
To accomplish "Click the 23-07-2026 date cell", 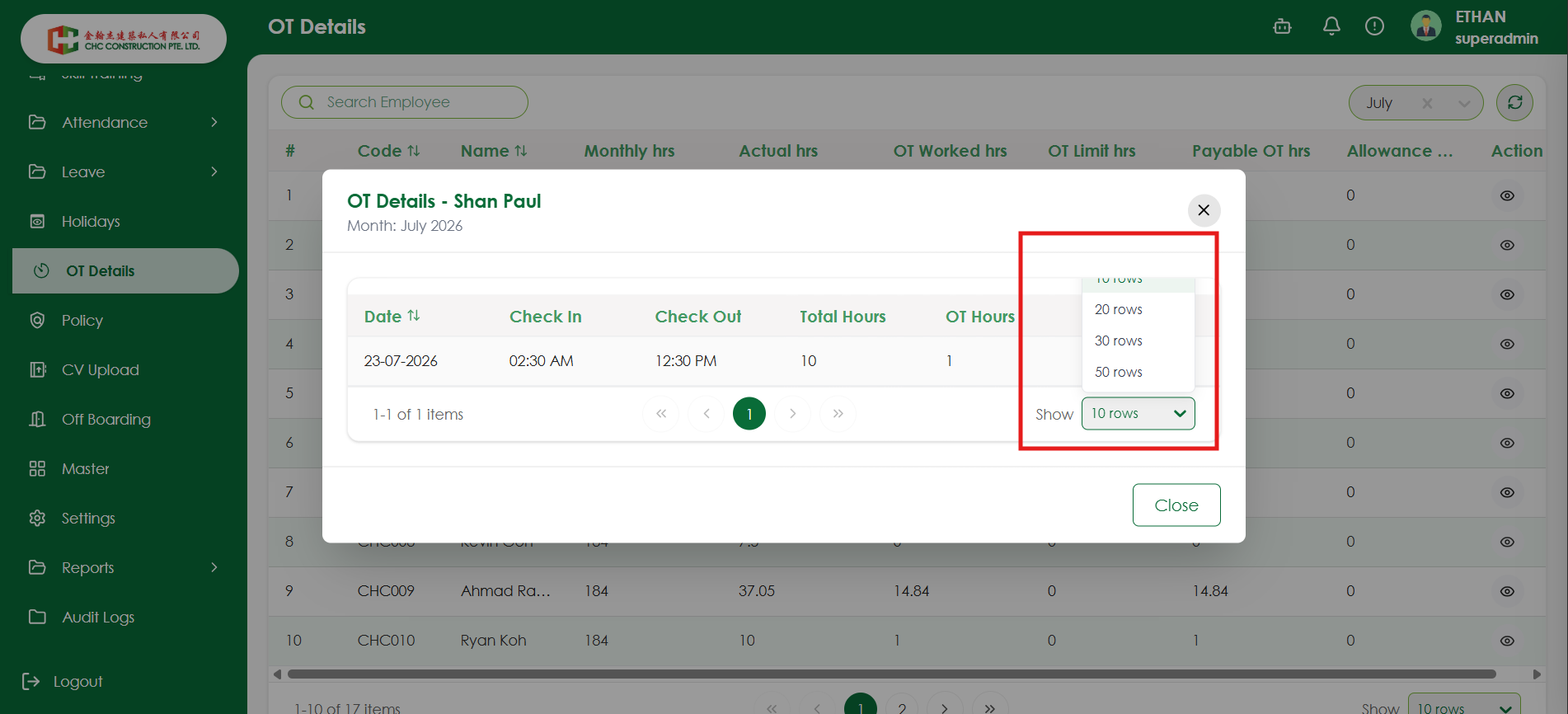I will (401, 361).
